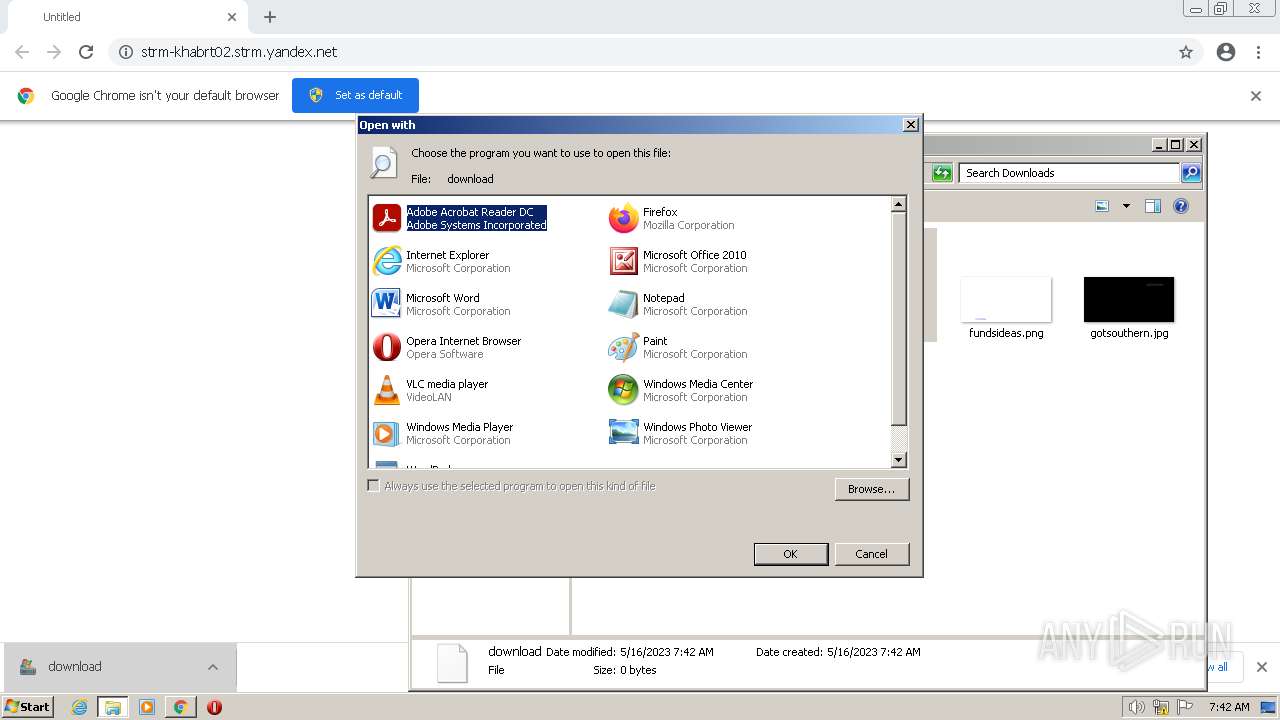Expand the download item chevron menu
The height and width of the screenshot is (720, 1280).
click(x=213, y=667)
